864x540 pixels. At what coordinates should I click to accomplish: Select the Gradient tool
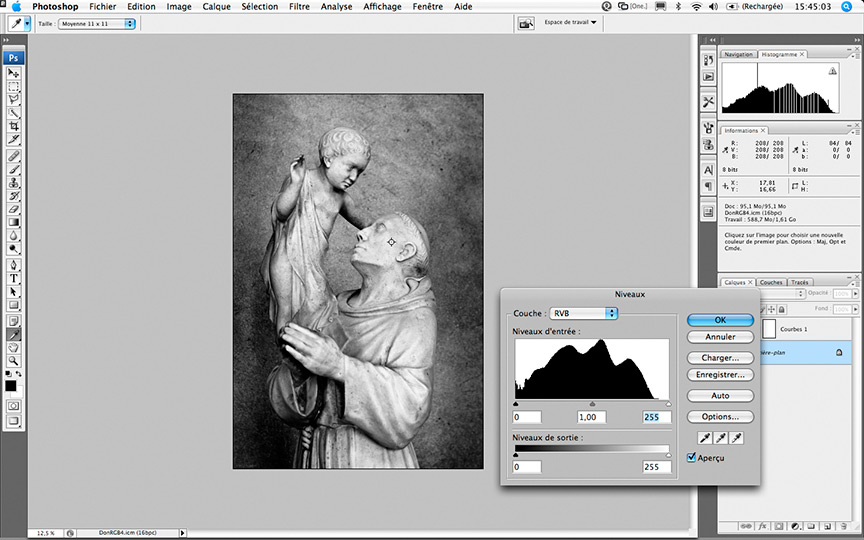(x=13, y=222)
